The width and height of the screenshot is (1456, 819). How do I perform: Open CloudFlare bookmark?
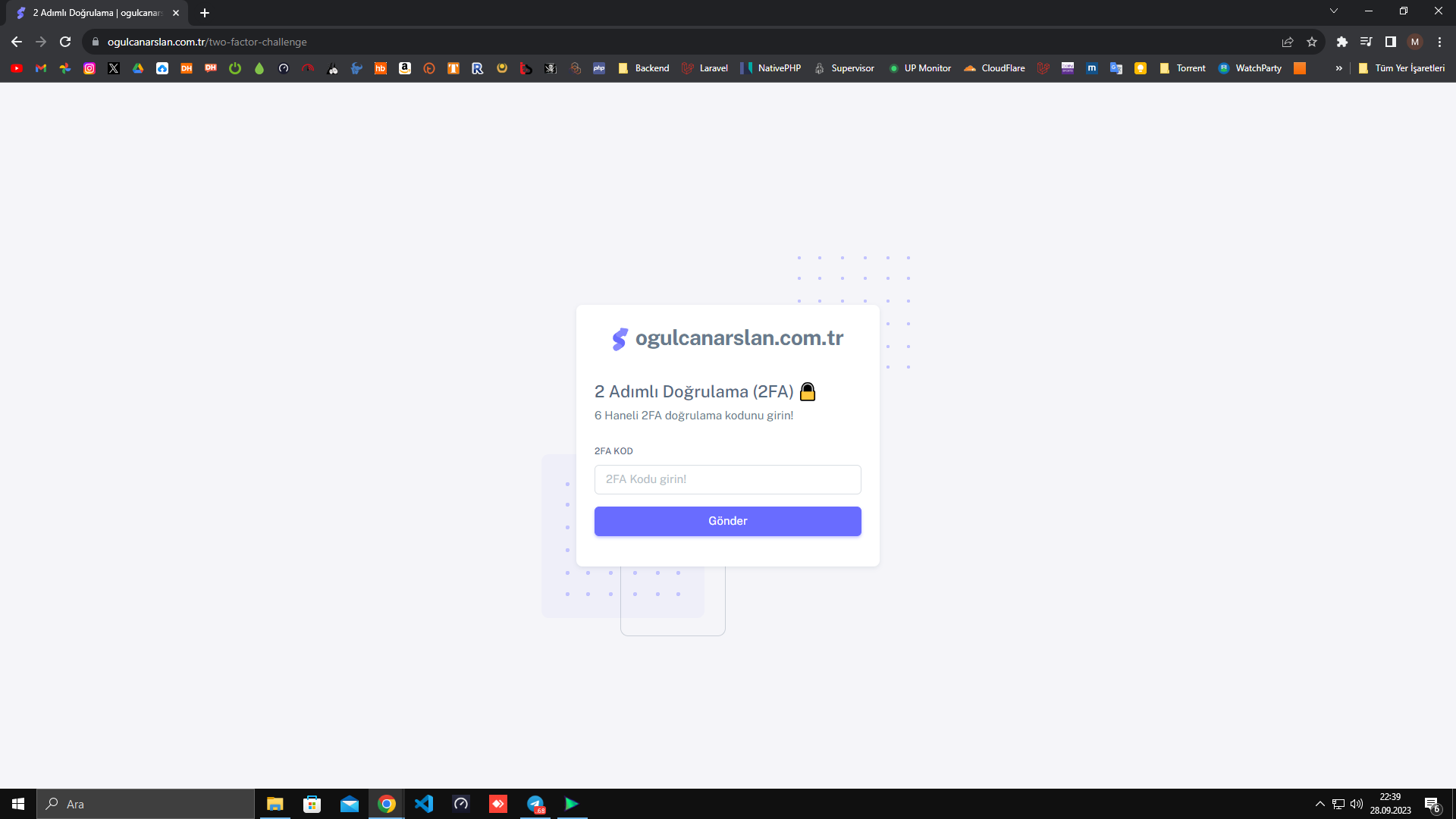click(x=993, y=68)
